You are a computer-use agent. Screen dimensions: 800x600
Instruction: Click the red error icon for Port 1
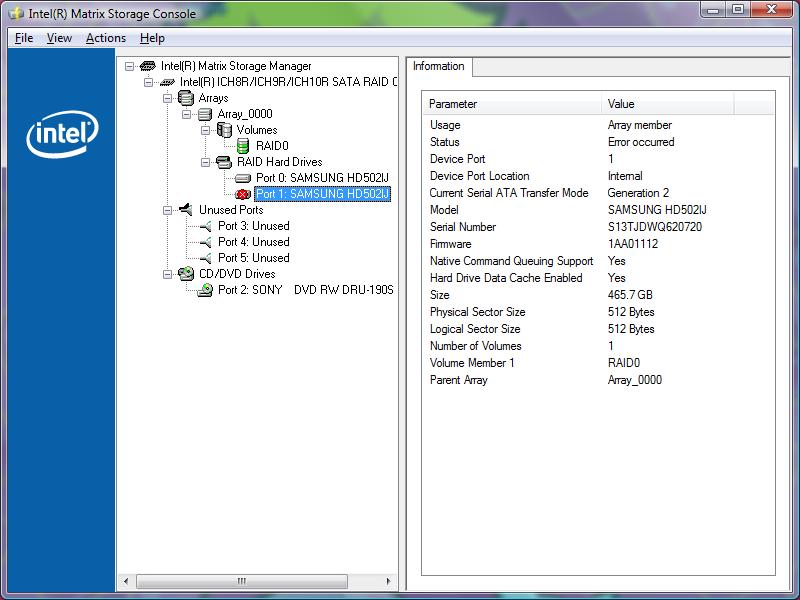point(243,194)
